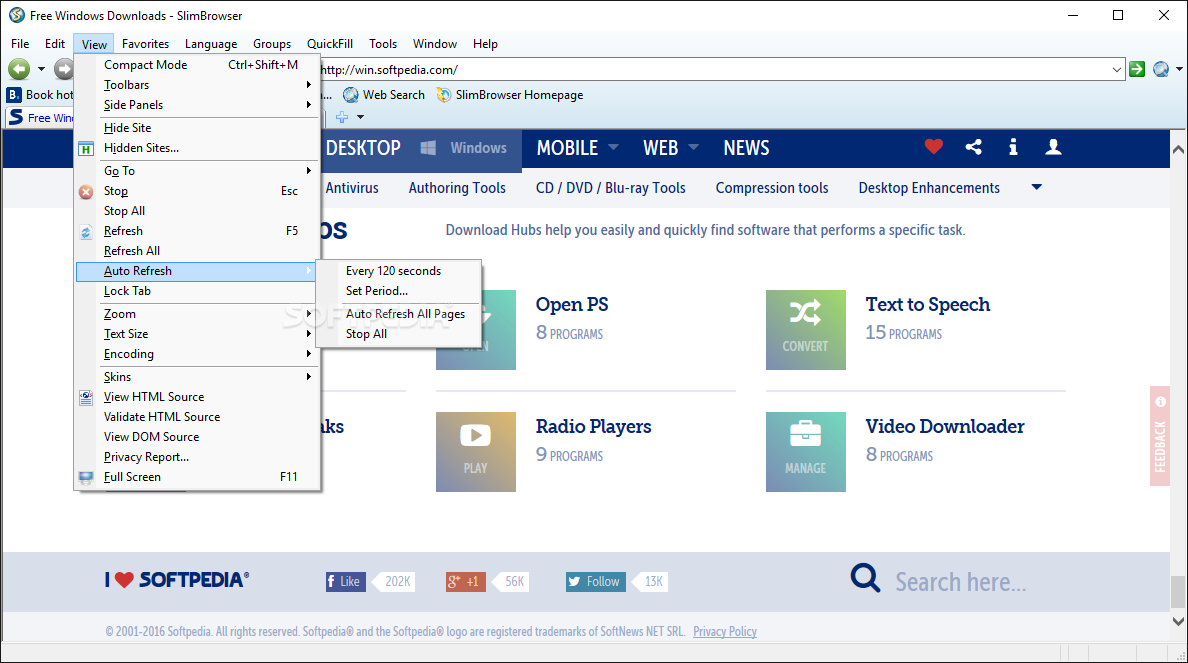Toggle Lock Tab option

[198, 291]
